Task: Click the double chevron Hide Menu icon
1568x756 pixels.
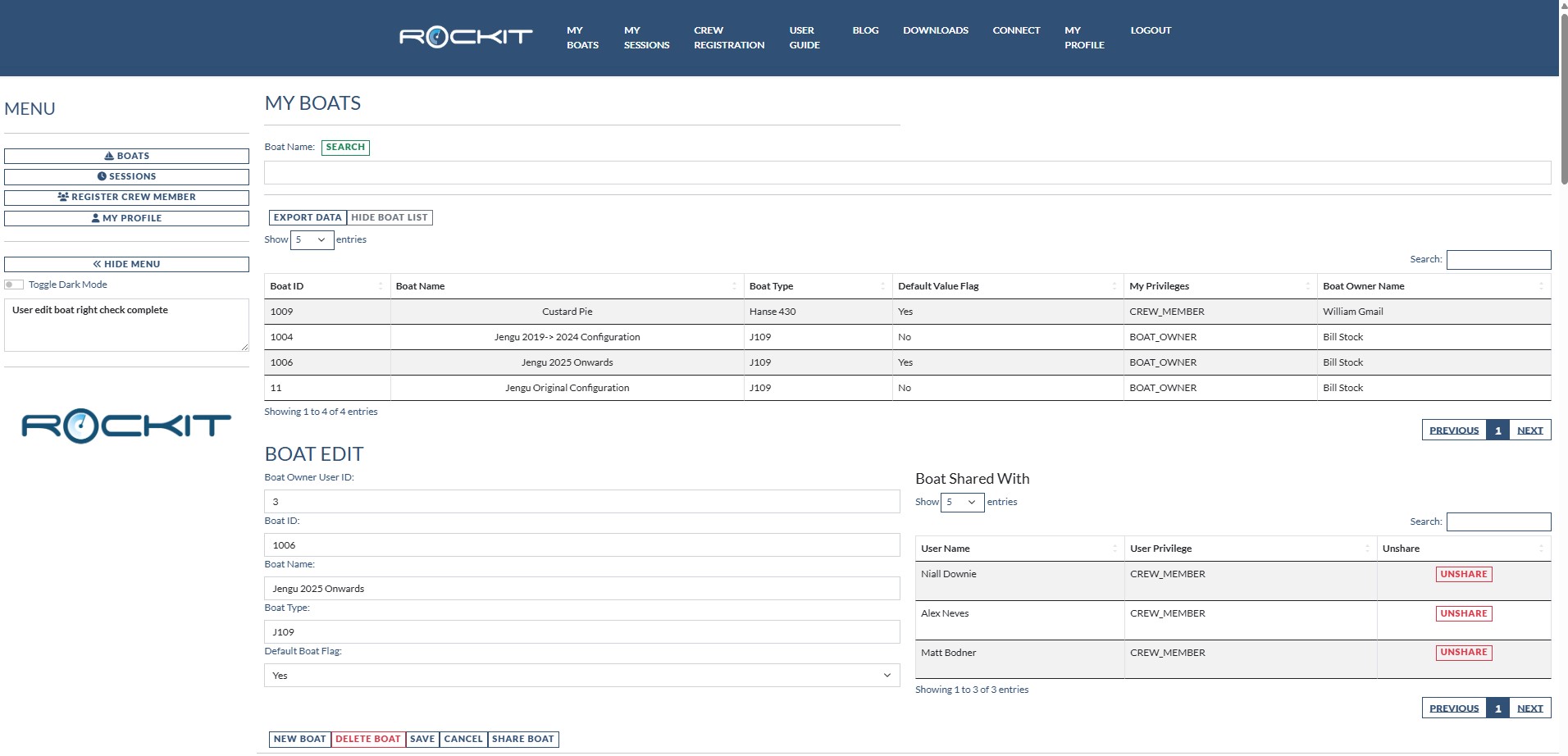Action: point(97,264)
